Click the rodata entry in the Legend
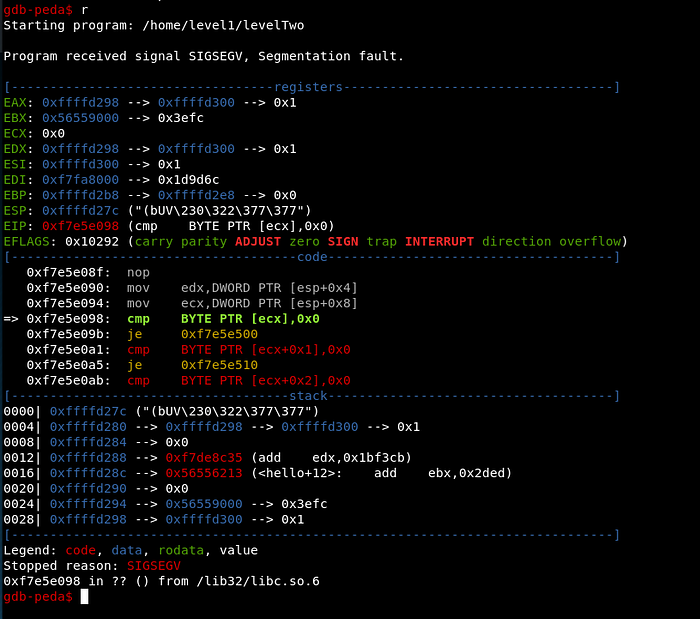 172,550
